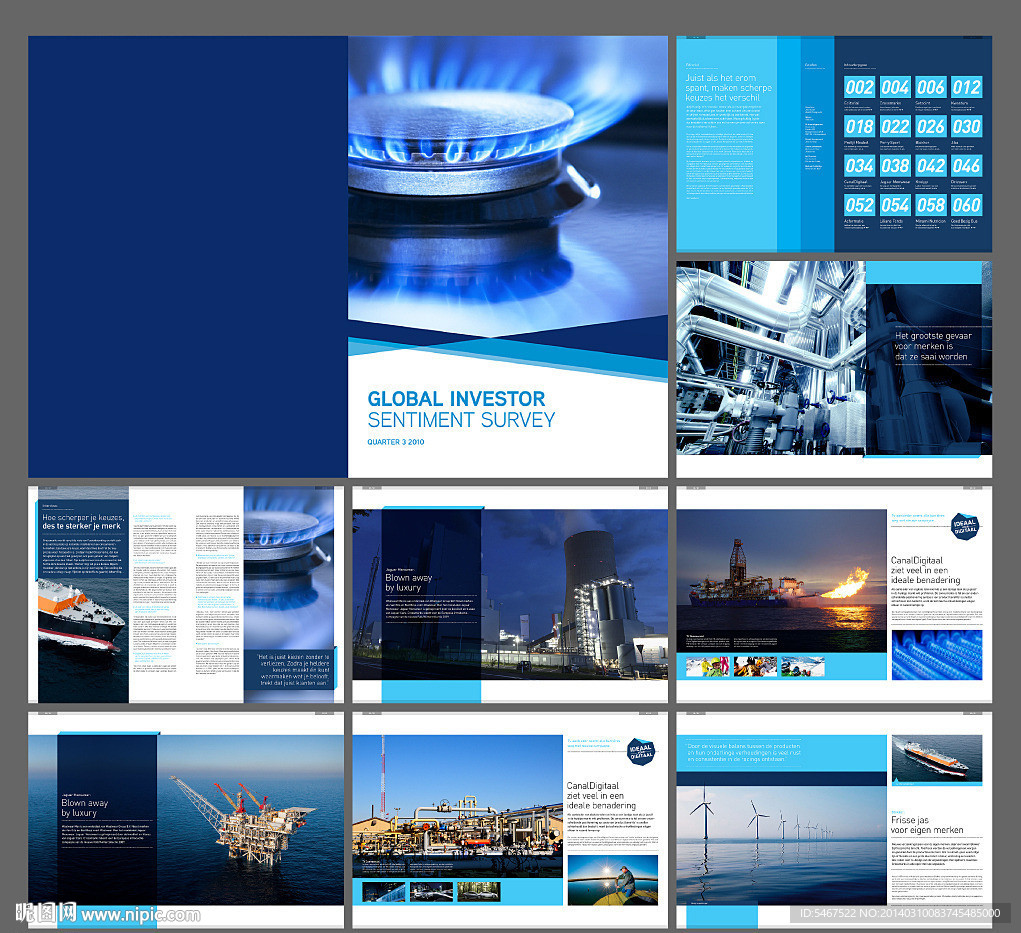The width and height of the screenshot is (1021, 933).
Task: Select the offshore wind turbines photo
Action: tap(781, 845)
